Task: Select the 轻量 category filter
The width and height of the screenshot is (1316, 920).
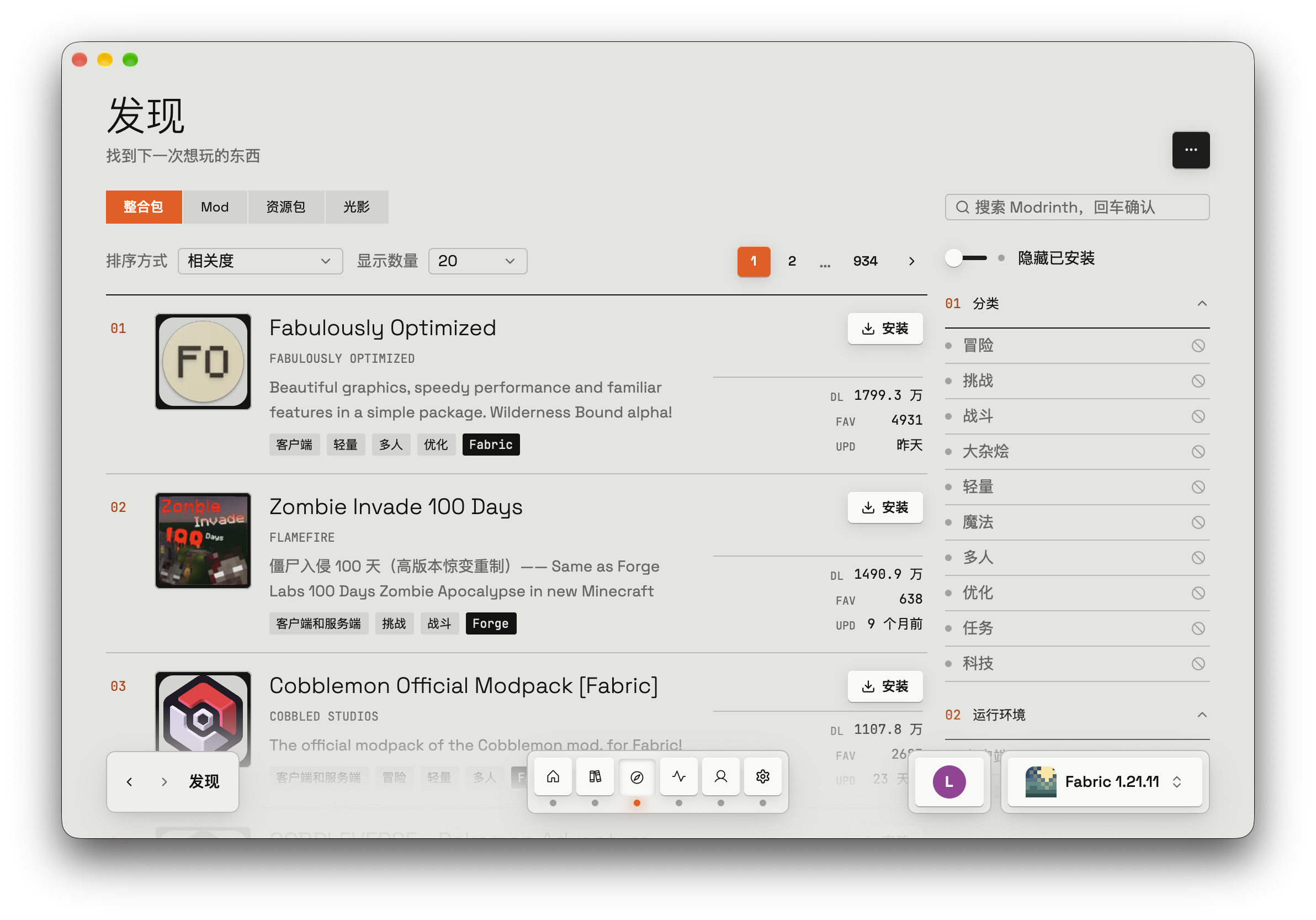Action: (x=1077, y=487)
